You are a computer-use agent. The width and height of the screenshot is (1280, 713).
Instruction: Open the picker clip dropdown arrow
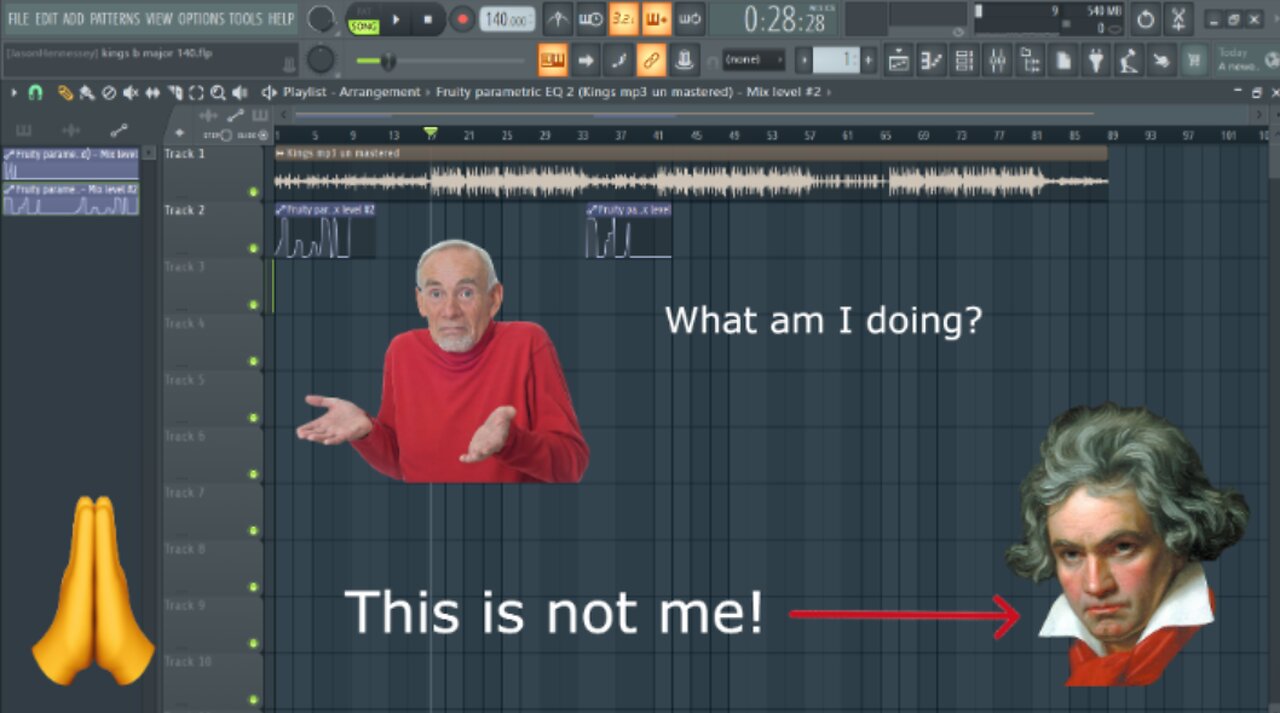149,153
